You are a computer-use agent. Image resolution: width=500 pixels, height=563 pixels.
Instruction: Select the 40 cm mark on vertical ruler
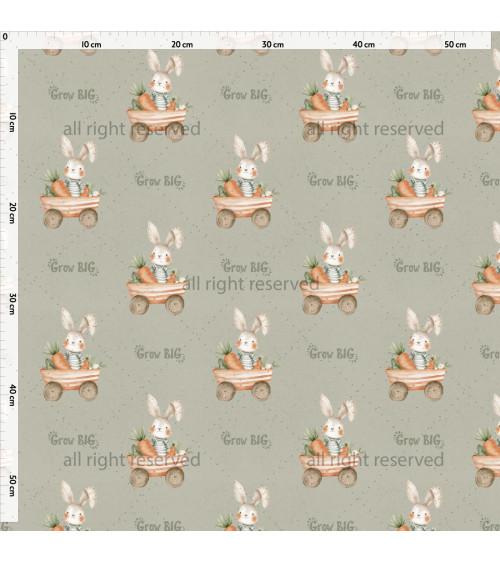12,395
